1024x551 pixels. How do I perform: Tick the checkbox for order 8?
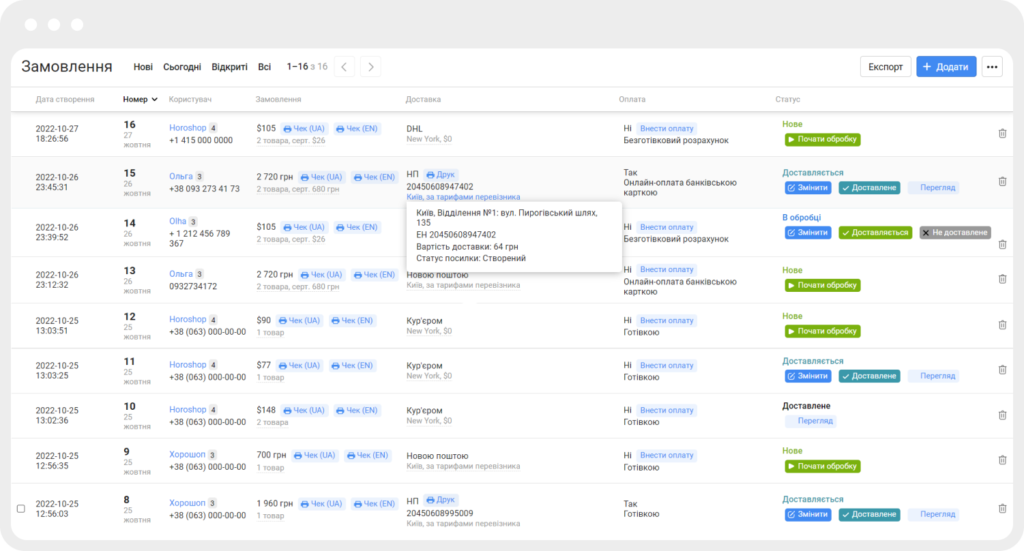21,508
